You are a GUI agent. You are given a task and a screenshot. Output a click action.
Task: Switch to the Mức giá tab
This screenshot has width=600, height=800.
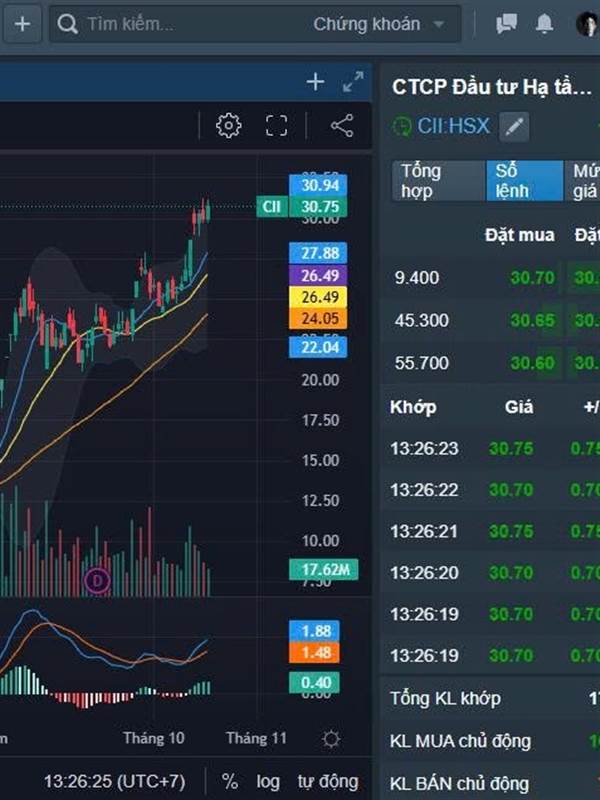(x=583, y=181)
